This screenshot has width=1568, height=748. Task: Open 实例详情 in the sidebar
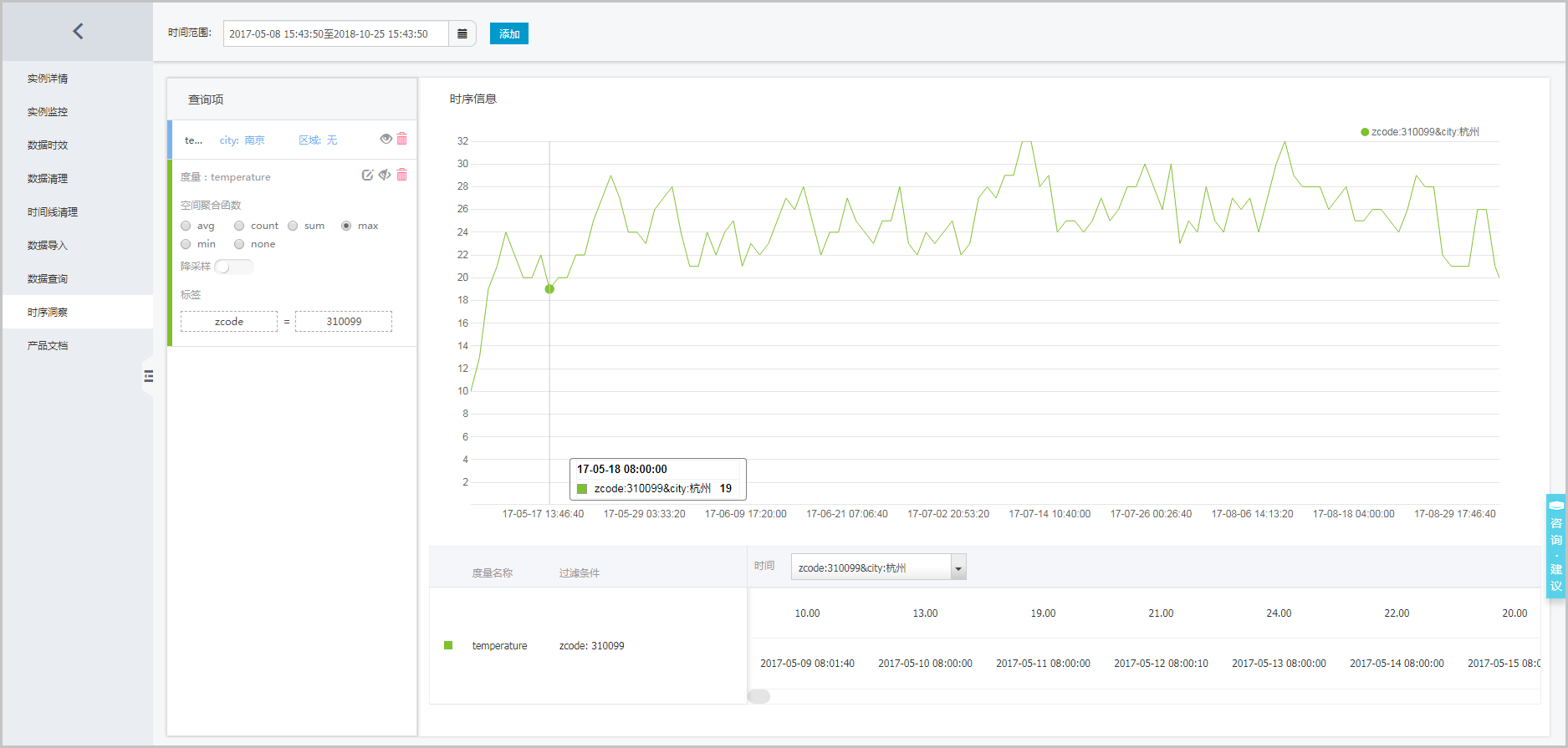point(48,79)
